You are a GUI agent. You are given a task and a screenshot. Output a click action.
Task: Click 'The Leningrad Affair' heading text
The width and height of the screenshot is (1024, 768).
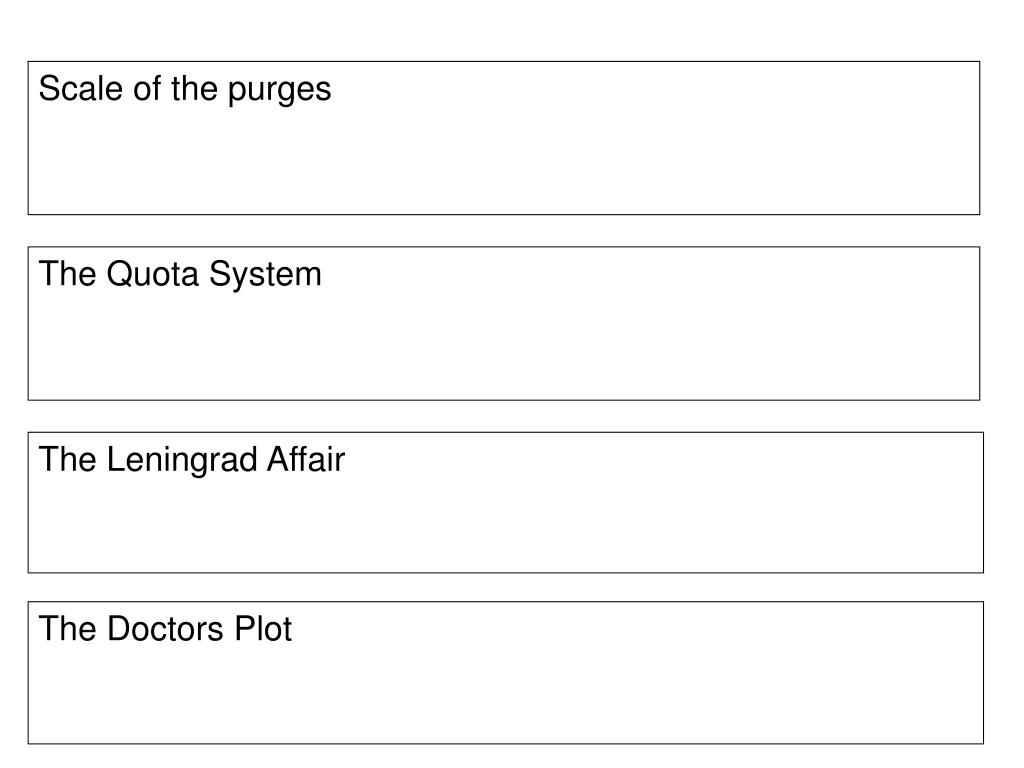tap(191, 460)
